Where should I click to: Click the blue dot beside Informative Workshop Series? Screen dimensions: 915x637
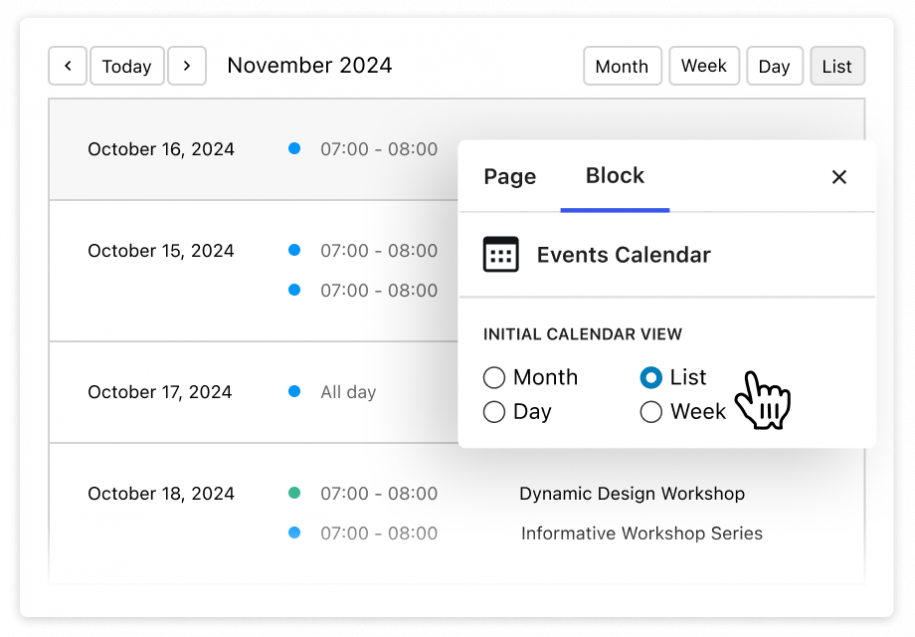click(294, 533)
